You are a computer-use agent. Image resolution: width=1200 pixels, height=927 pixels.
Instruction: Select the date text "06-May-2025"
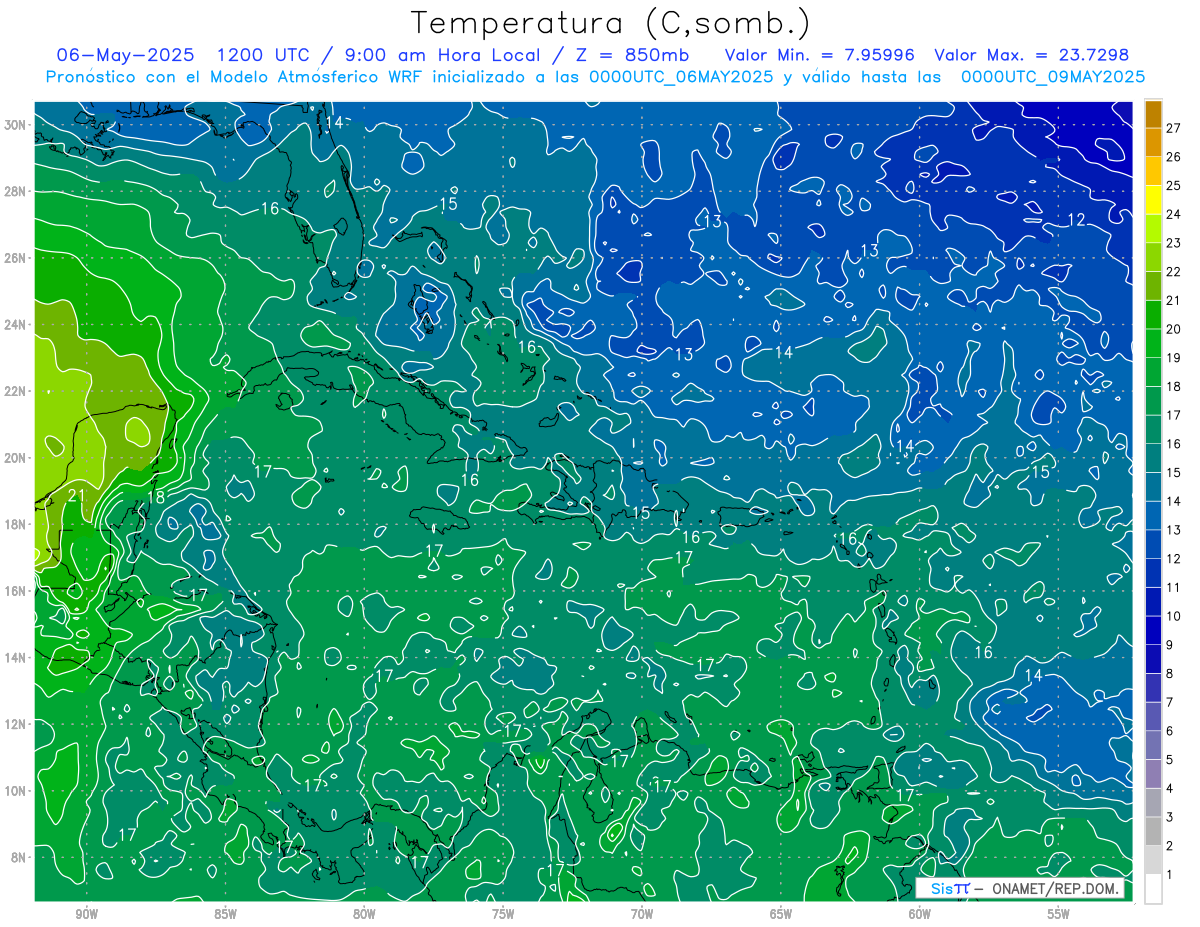click(126, 54)
